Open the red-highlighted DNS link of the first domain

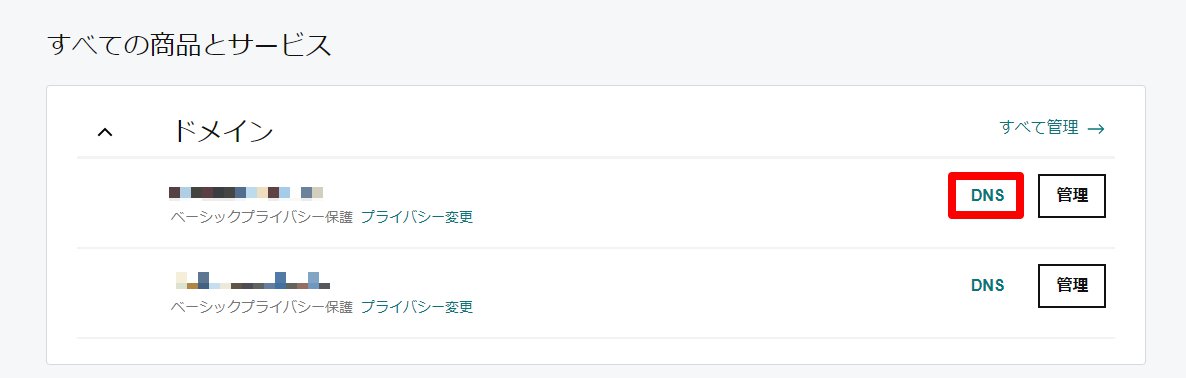[x=987, y=196]
